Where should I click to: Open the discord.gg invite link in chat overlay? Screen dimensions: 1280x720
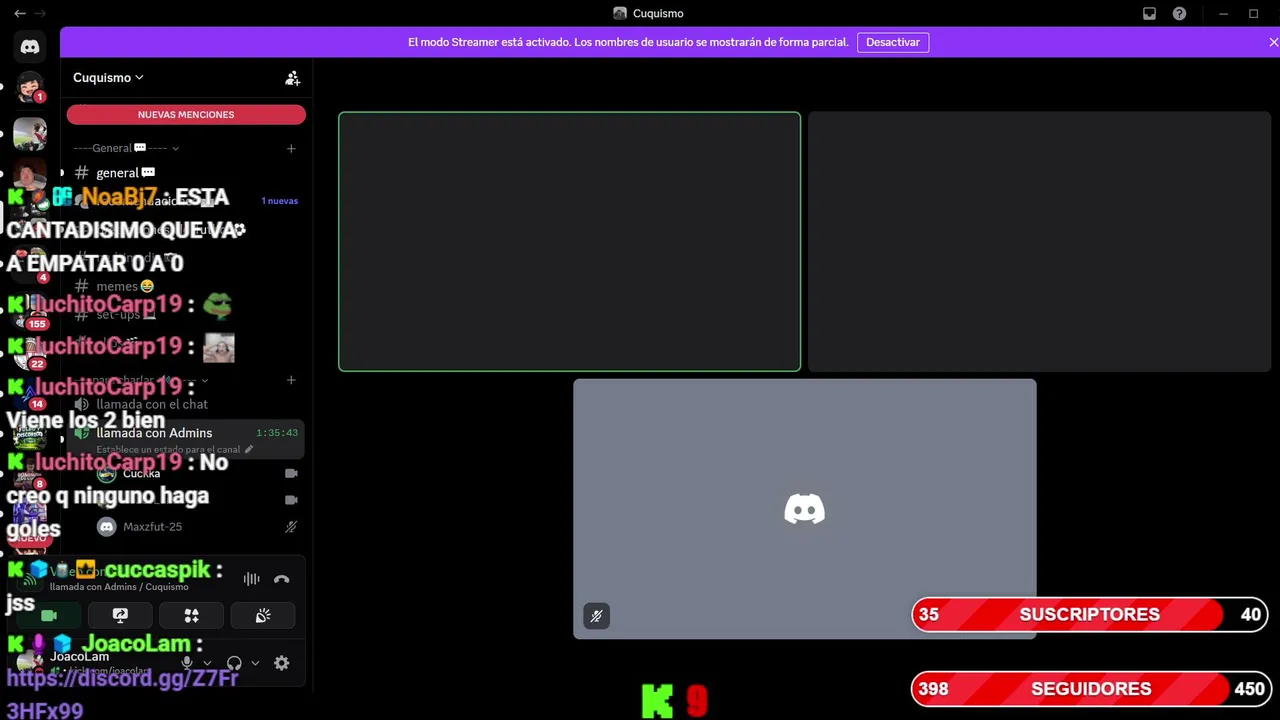tap(122, 694)
